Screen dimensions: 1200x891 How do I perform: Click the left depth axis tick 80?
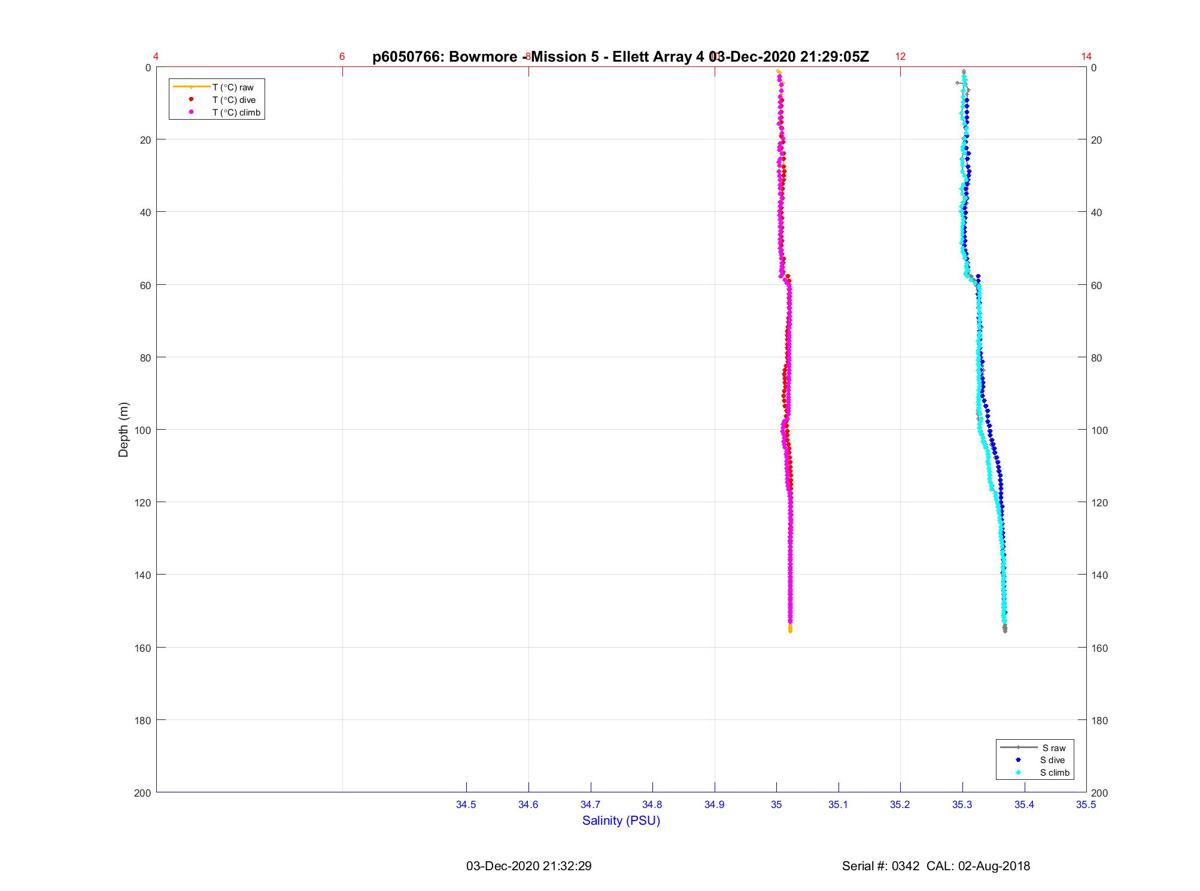pos(145,357)
